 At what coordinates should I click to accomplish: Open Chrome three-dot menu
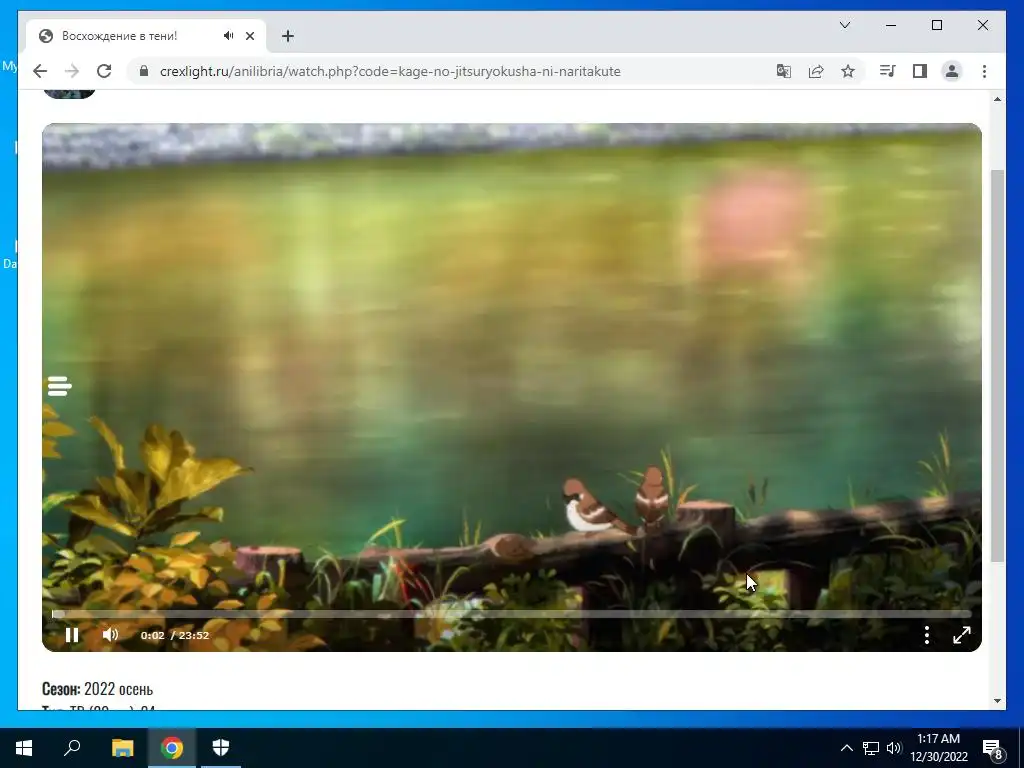click(x=984, y=71)
